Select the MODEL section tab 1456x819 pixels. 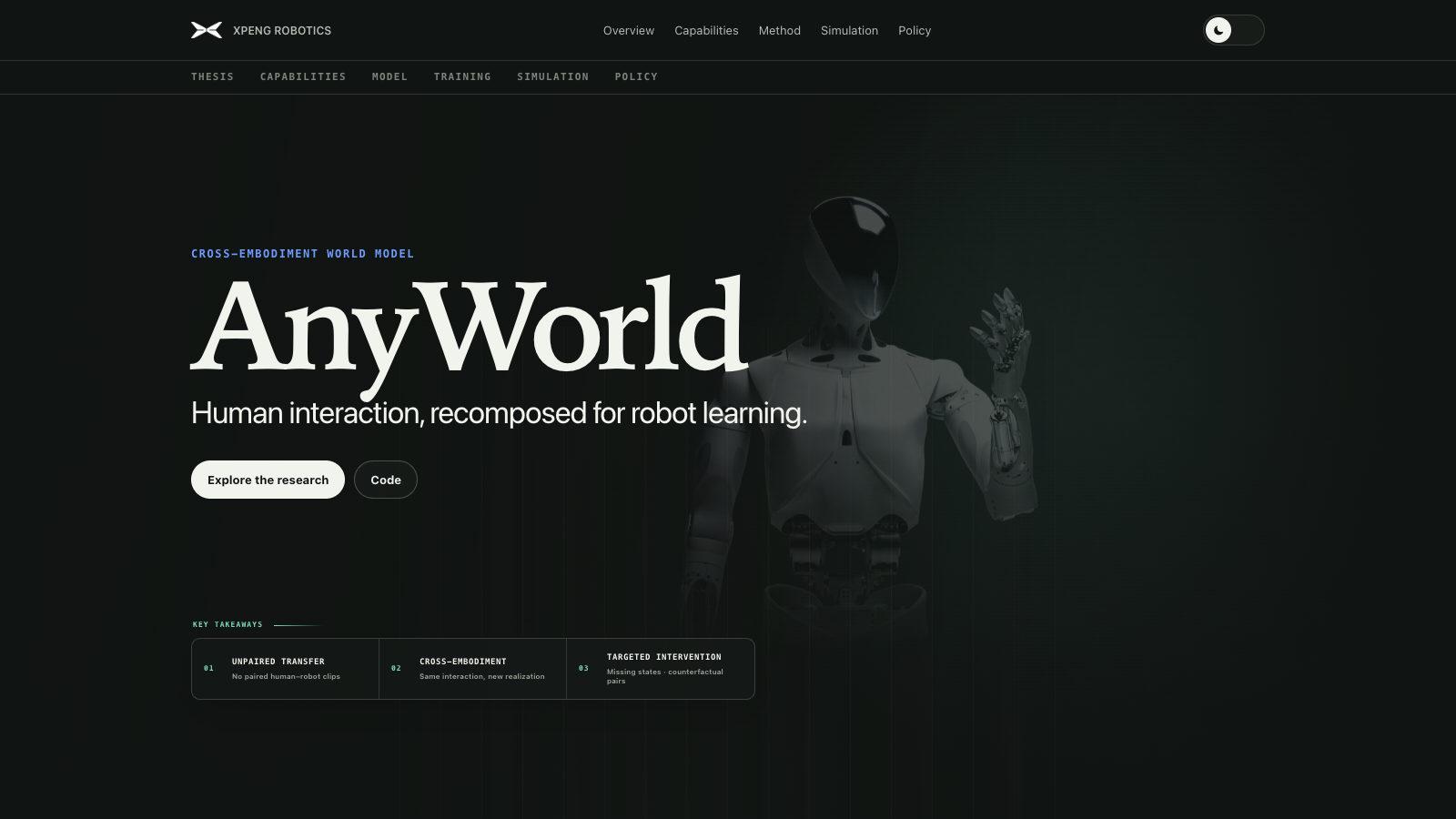[389, 77]
